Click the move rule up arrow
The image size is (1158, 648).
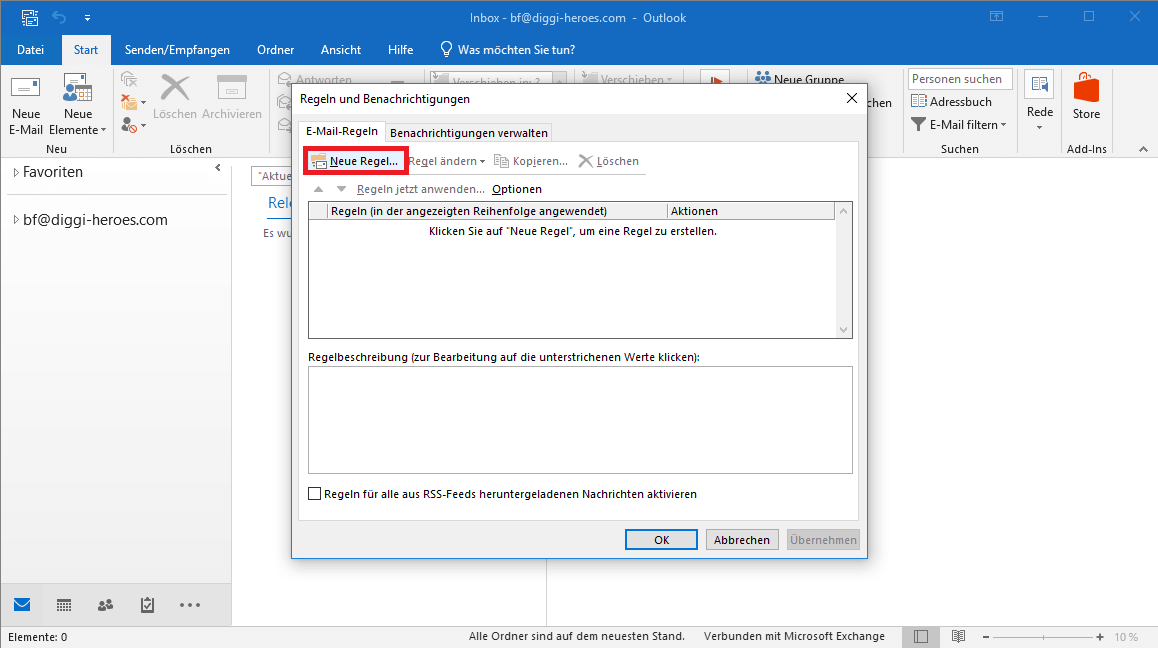(318, 189)
